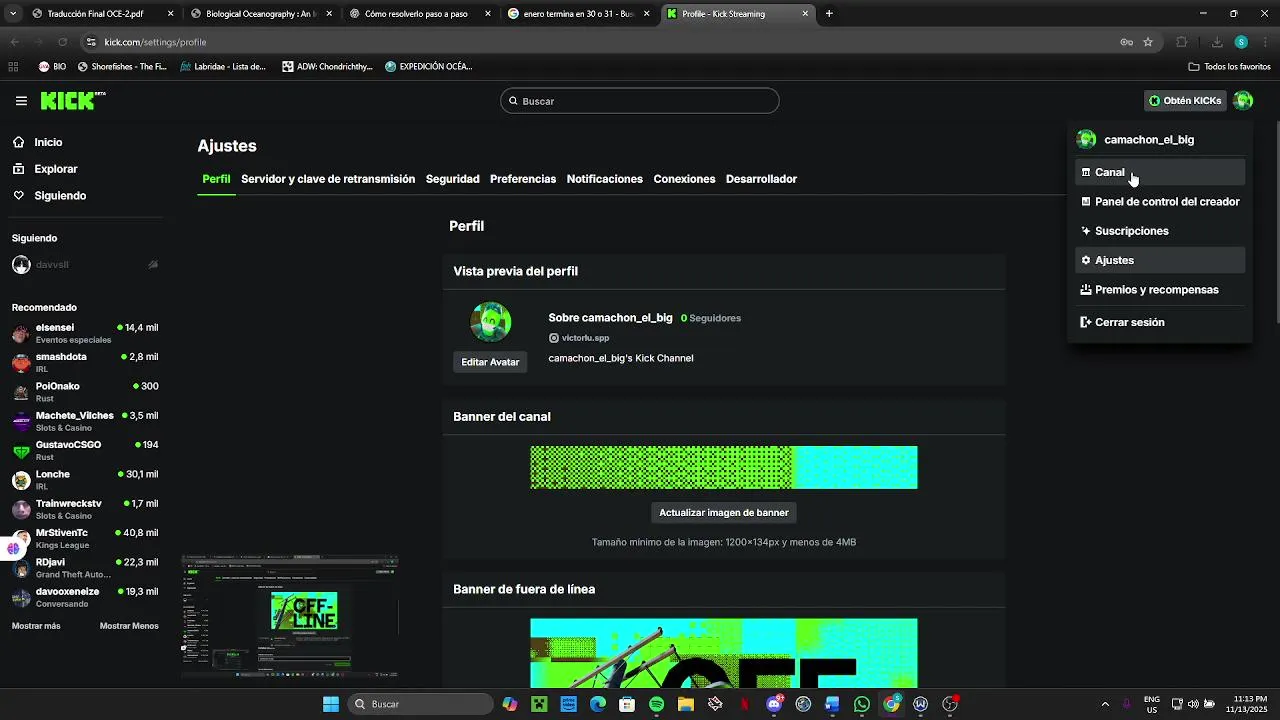Go to the Notificaciones tab
This screenshot has width=1280, height=720.
click(604, 179)
